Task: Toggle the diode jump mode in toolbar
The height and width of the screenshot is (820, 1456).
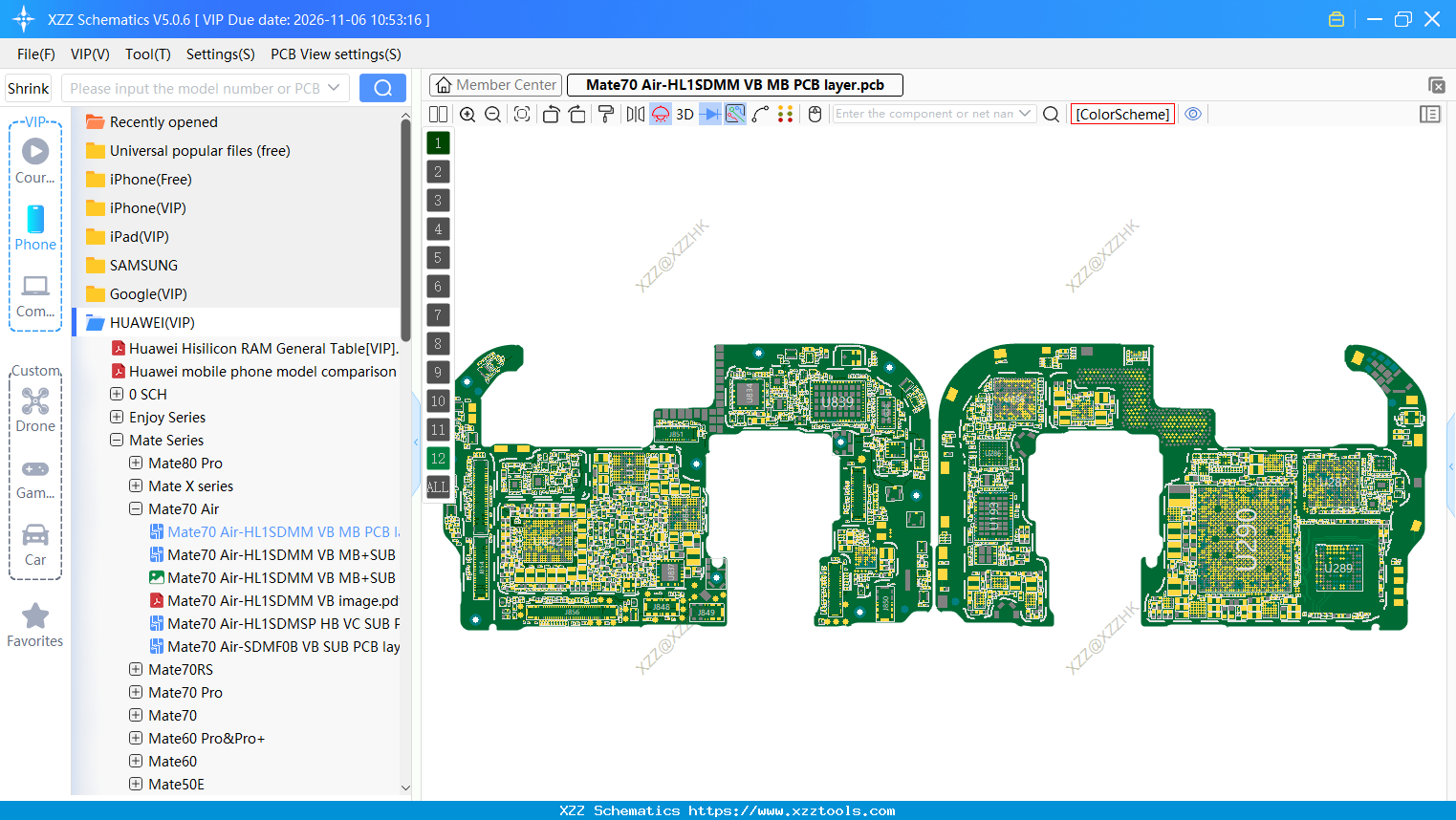Action: click(x=711, y=114)
